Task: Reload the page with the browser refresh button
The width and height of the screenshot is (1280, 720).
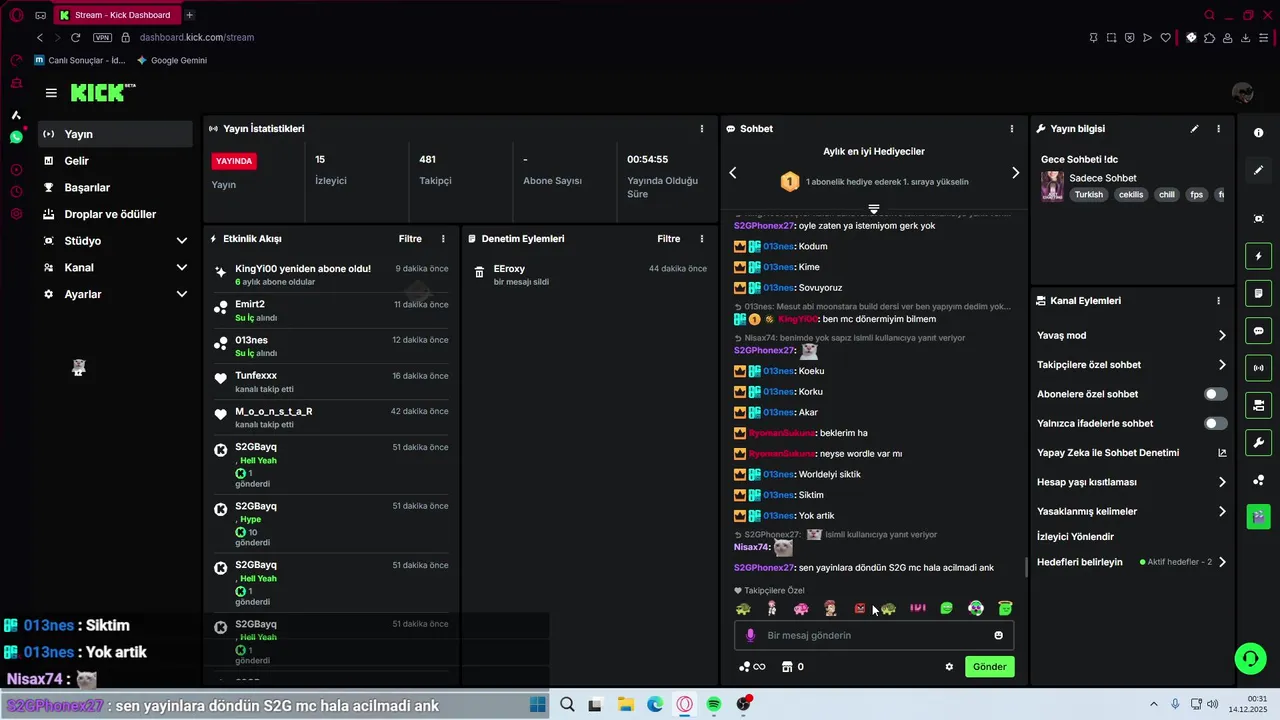Action: point(75,37)
